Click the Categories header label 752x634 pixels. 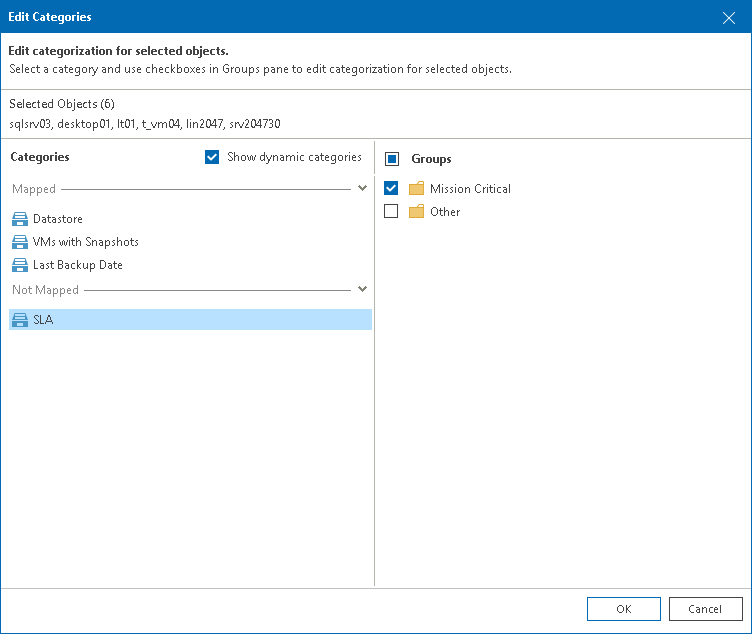[40, 157]
